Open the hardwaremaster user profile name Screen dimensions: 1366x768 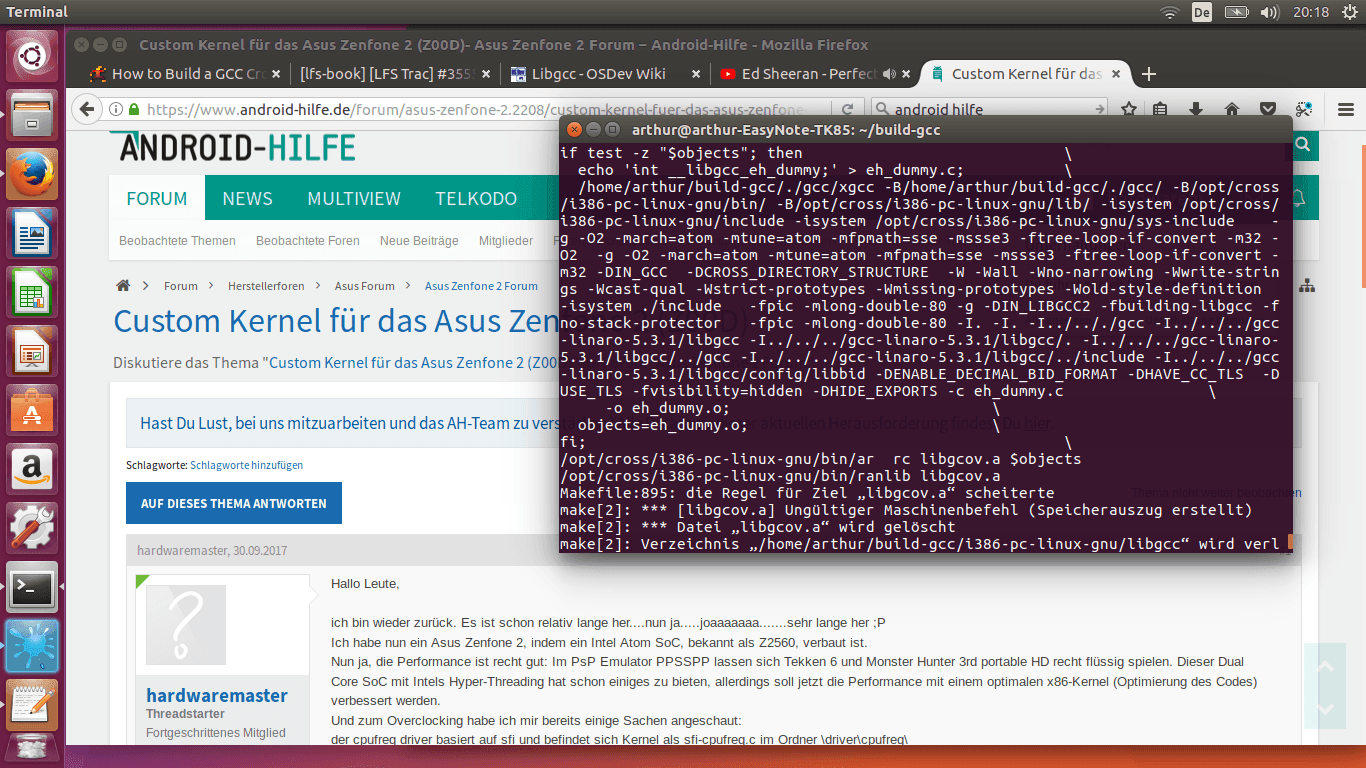pyautogui.click(x=217, y=696)
